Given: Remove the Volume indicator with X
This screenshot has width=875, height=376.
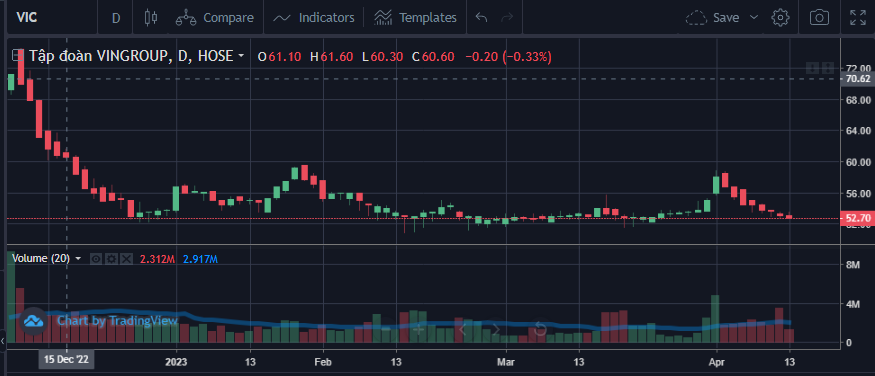Looking at the screenshot, I should [127, 259].
